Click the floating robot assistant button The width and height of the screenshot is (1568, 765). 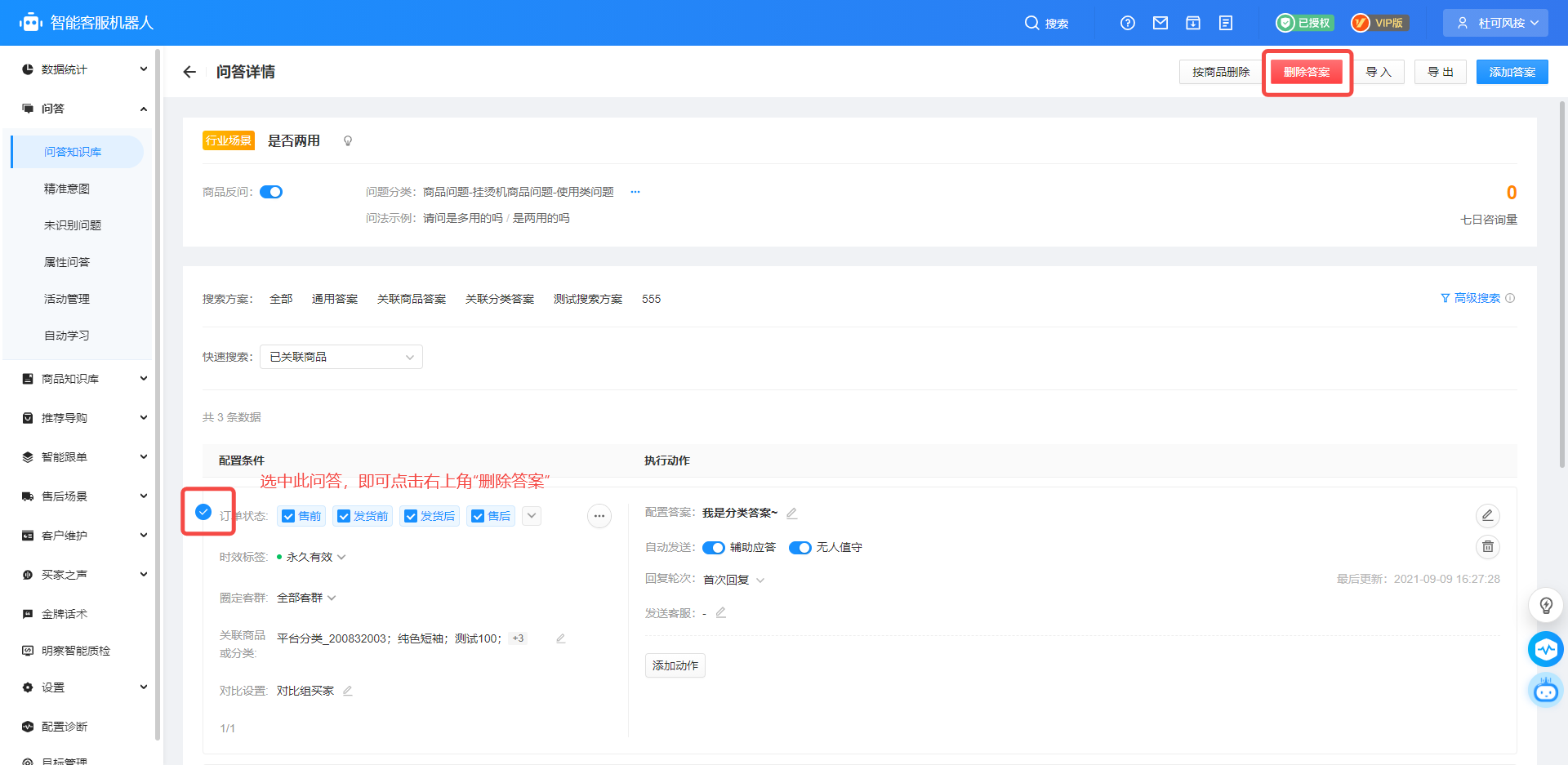point(1546,691)
